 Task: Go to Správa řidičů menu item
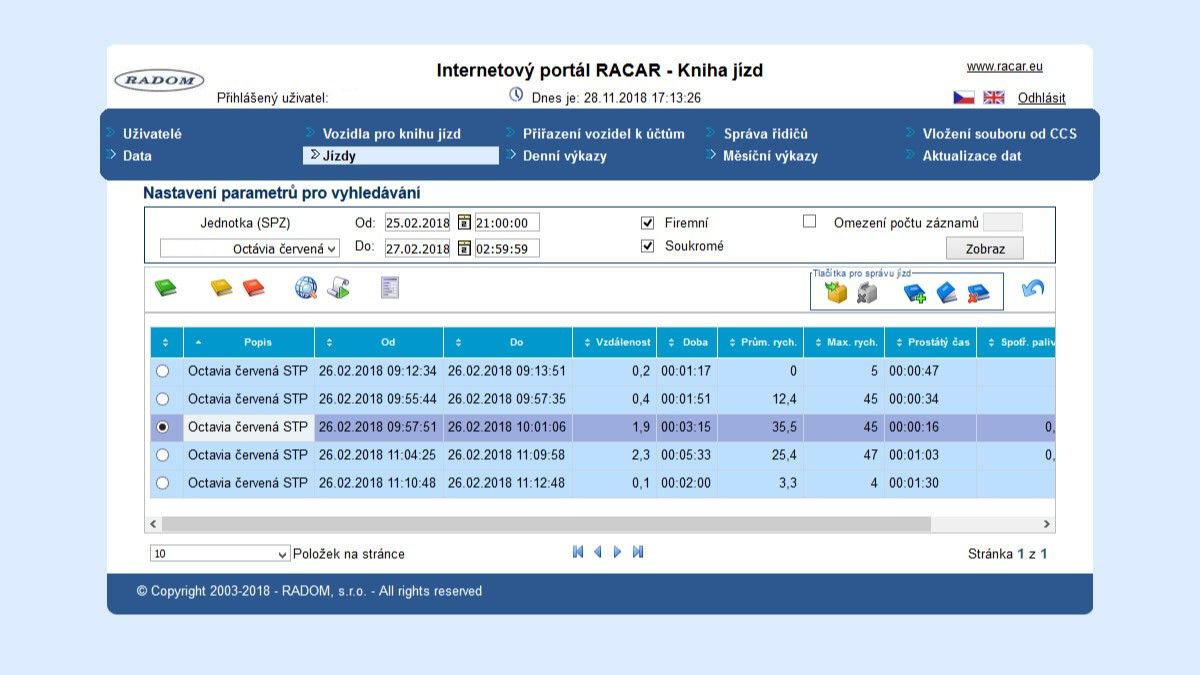click(765, 134)
